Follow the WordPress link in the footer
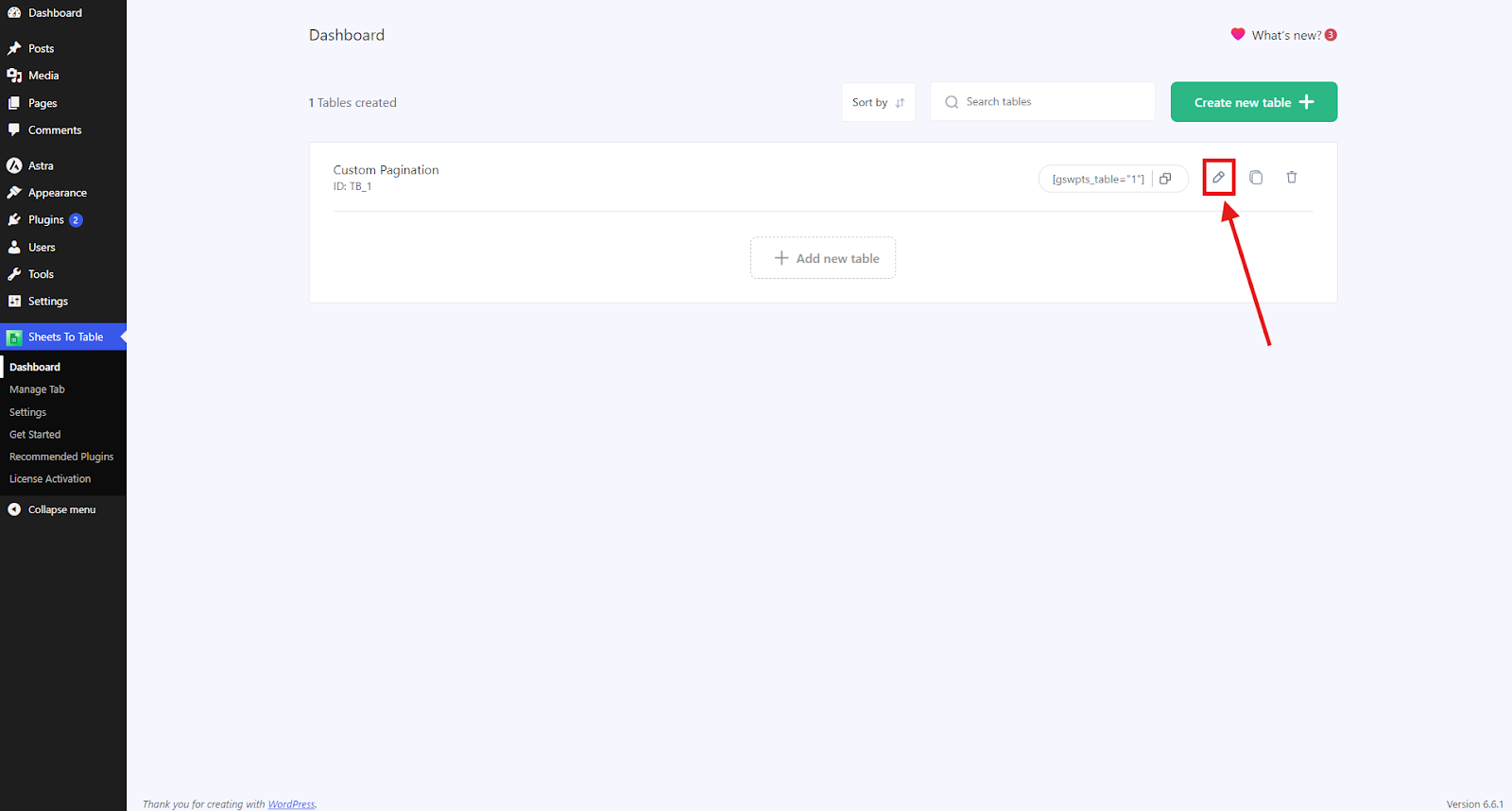Viewport: 1512px width, 811px height. [291, 804]
